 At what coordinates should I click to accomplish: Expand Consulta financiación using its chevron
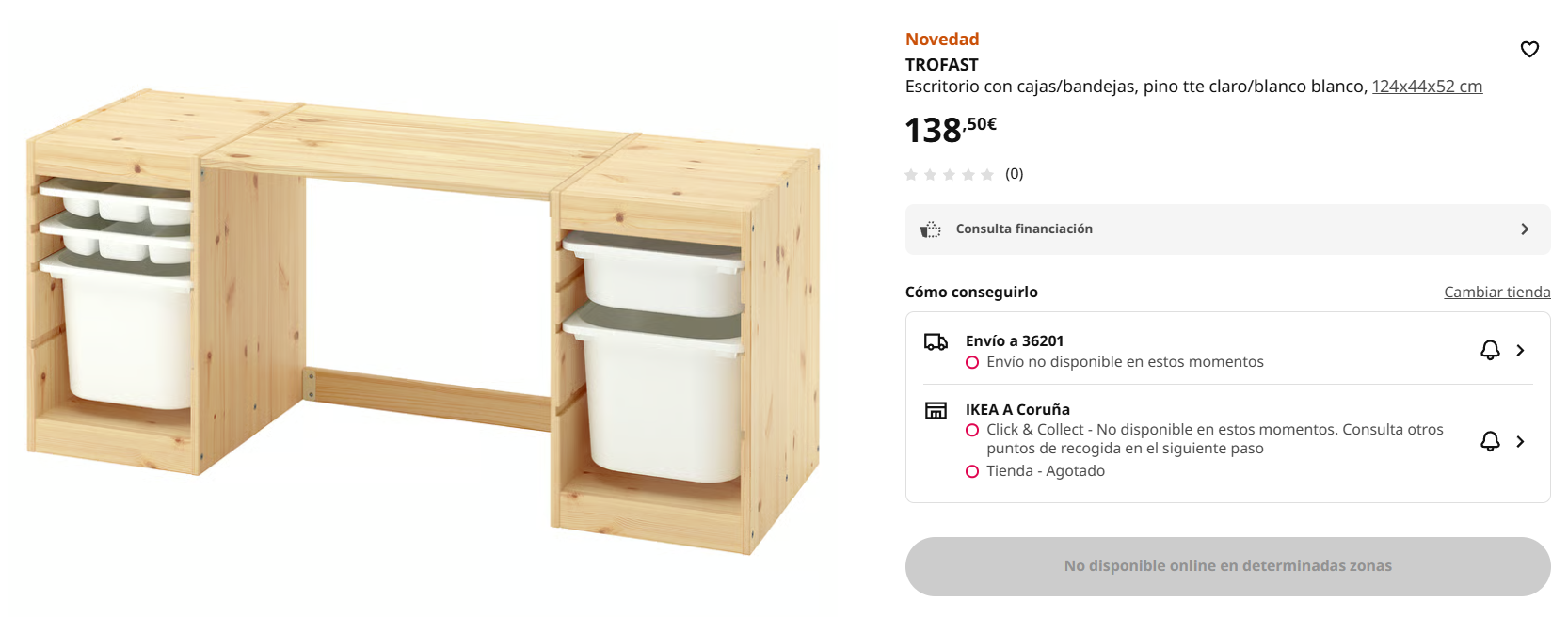click(1525, 229)
